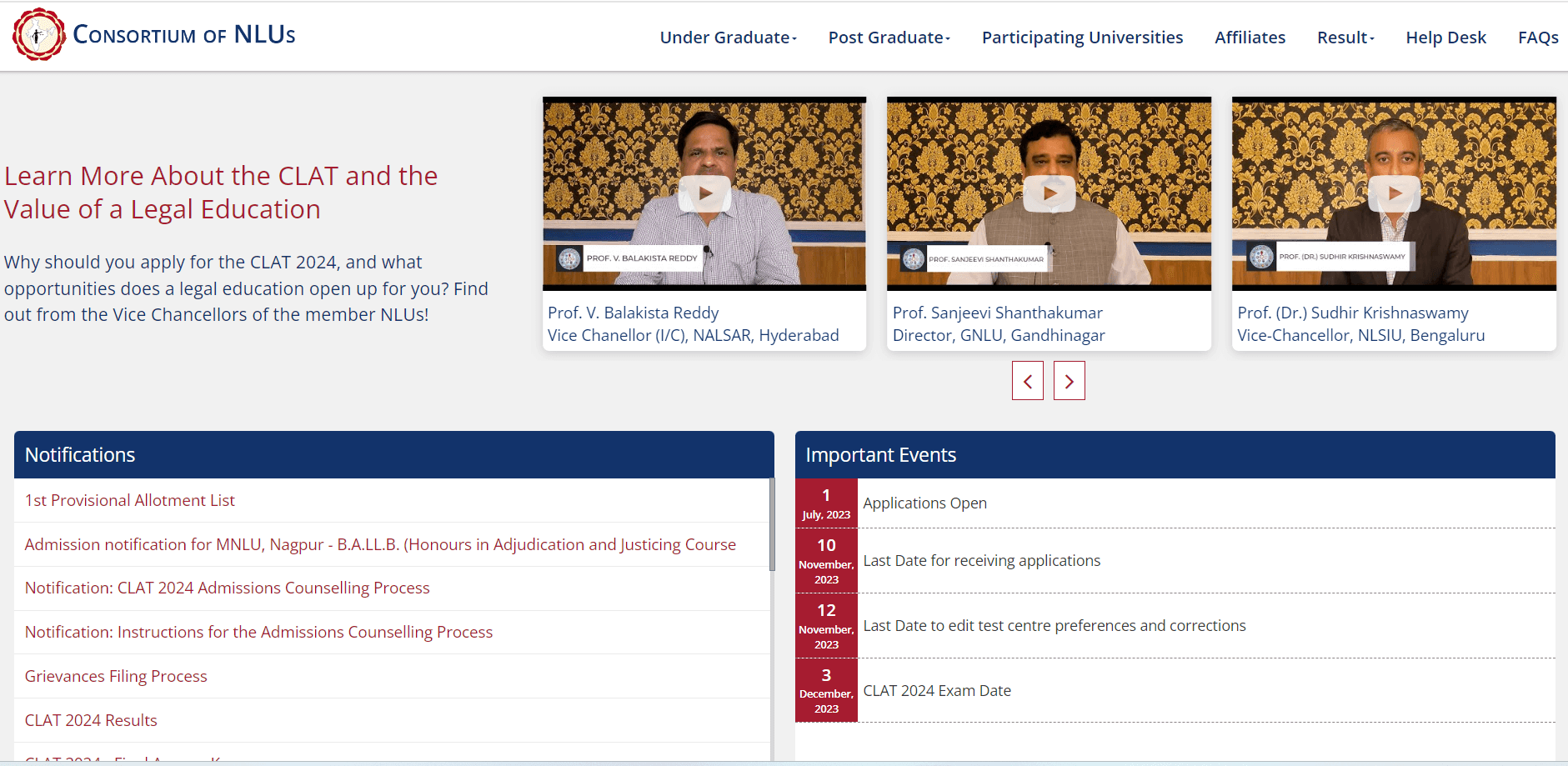Click Last Date to edit test centre preferences
This screenshot has height=766, width=1568.
(x=1055, y=625)
